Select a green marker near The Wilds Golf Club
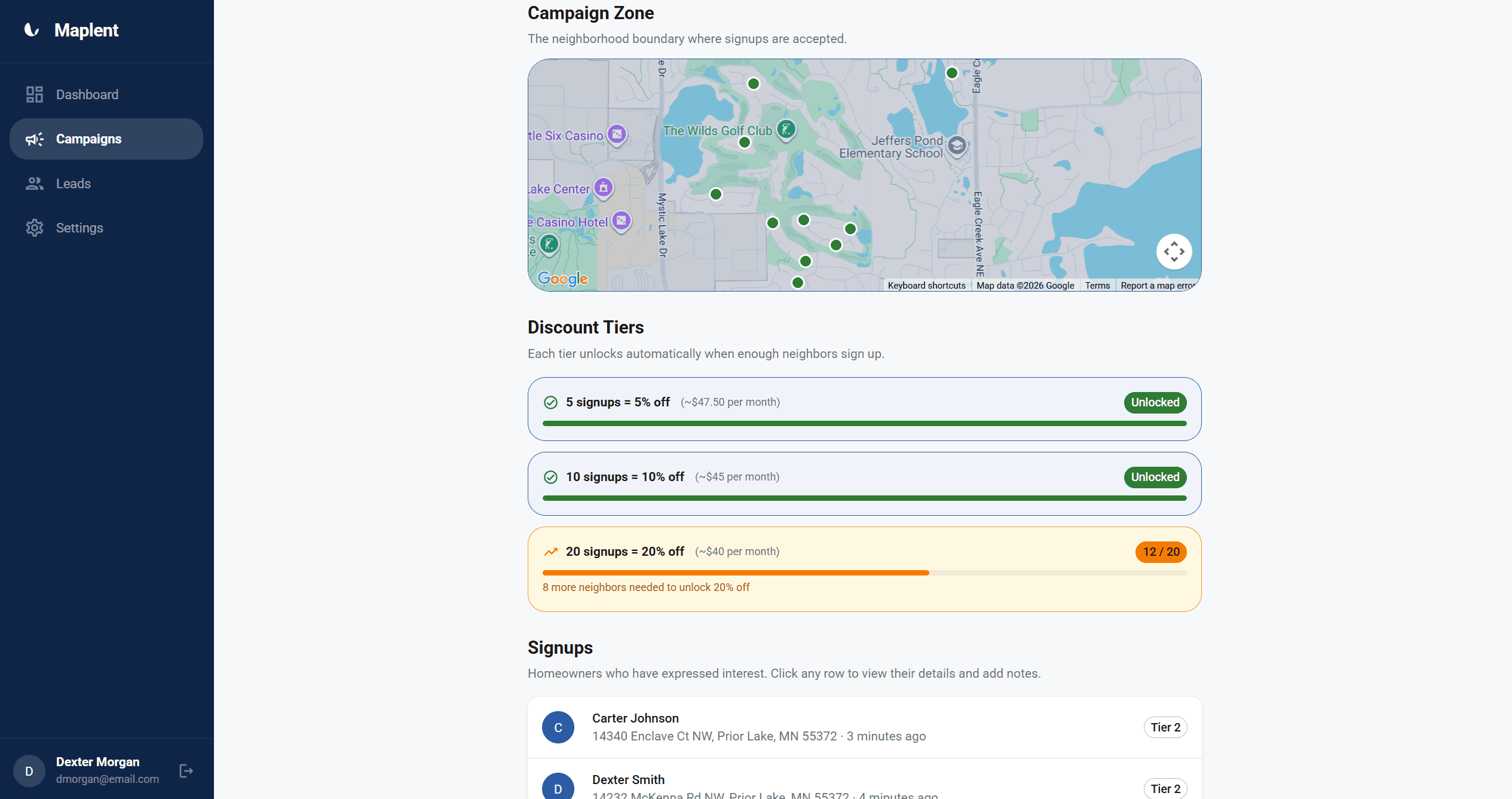 click(x=743, y=142)
